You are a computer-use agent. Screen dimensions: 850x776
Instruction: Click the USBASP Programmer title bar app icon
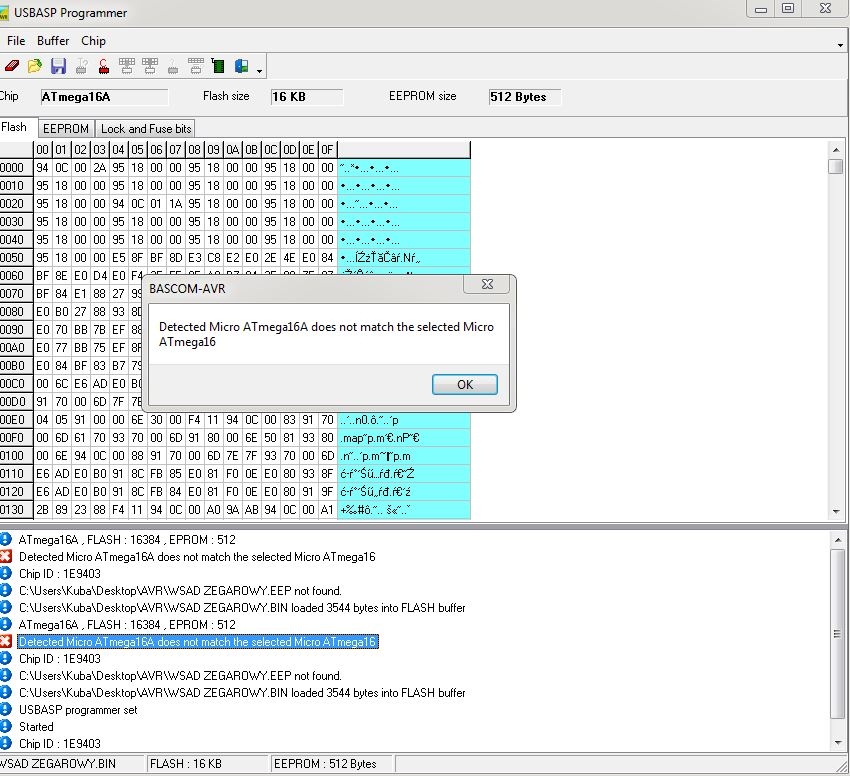point(4,13)
